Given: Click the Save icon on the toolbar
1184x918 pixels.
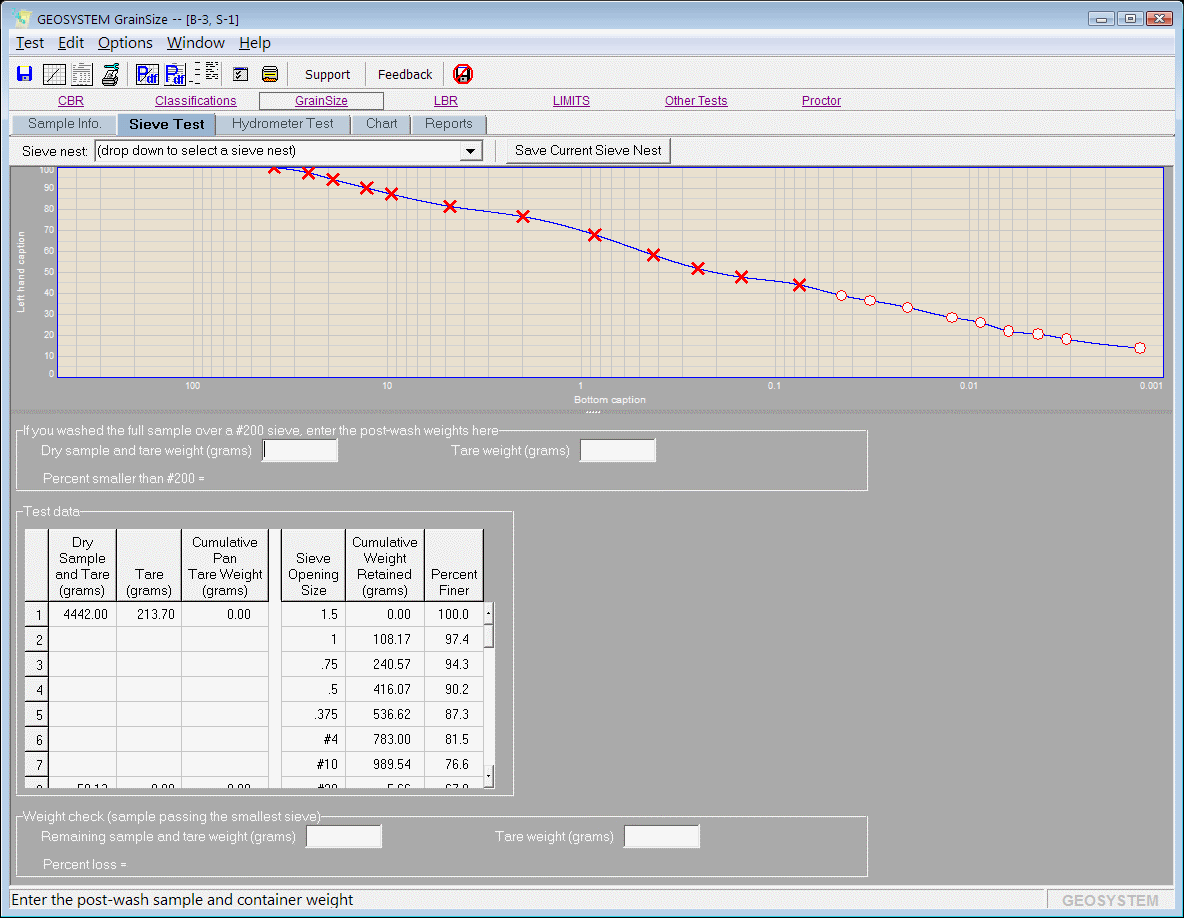Looking at the screenshot, I should pyautogui.click(x=23, y=74).
